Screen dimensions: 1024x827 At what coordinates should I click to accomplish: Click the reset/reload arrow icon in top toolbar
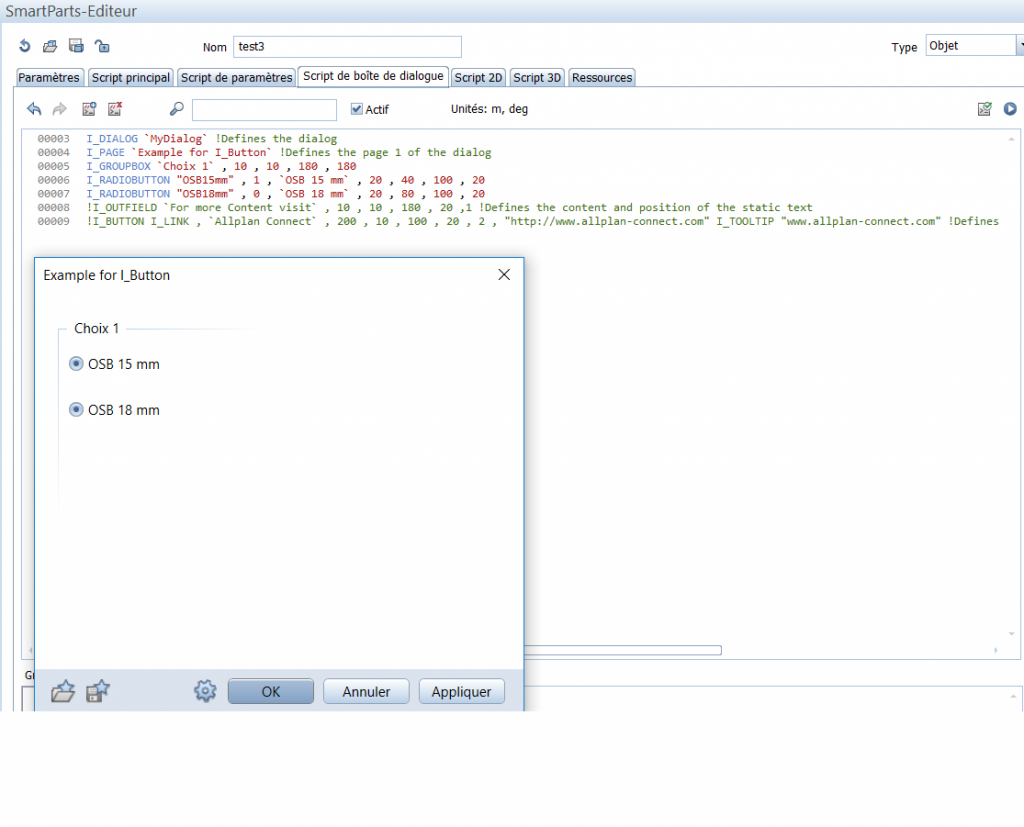pos(25,46)
